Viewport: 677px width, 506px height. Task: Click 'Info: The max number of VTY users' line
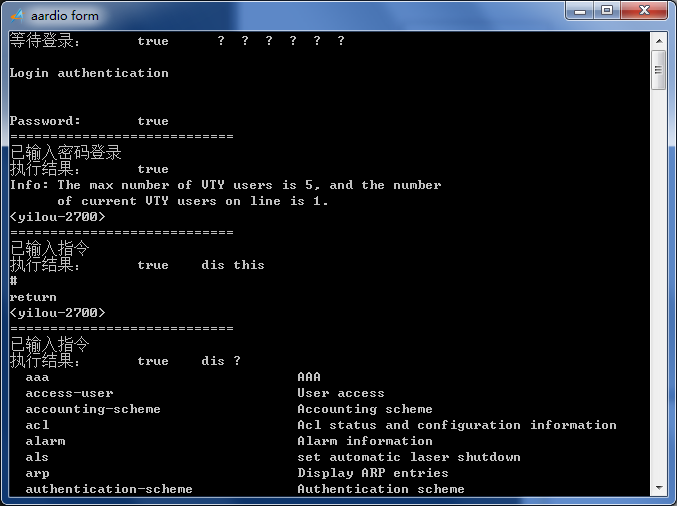coord(225,185)
